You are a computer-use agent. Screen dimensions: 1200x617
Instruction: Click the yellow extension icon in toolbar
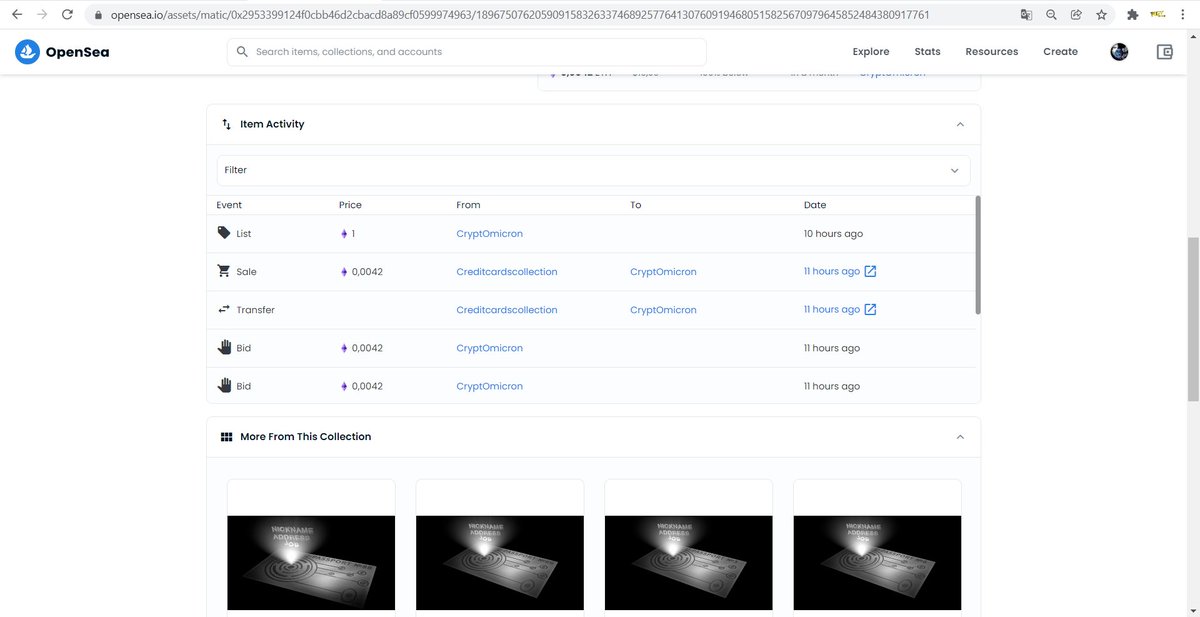[1159, 15]
